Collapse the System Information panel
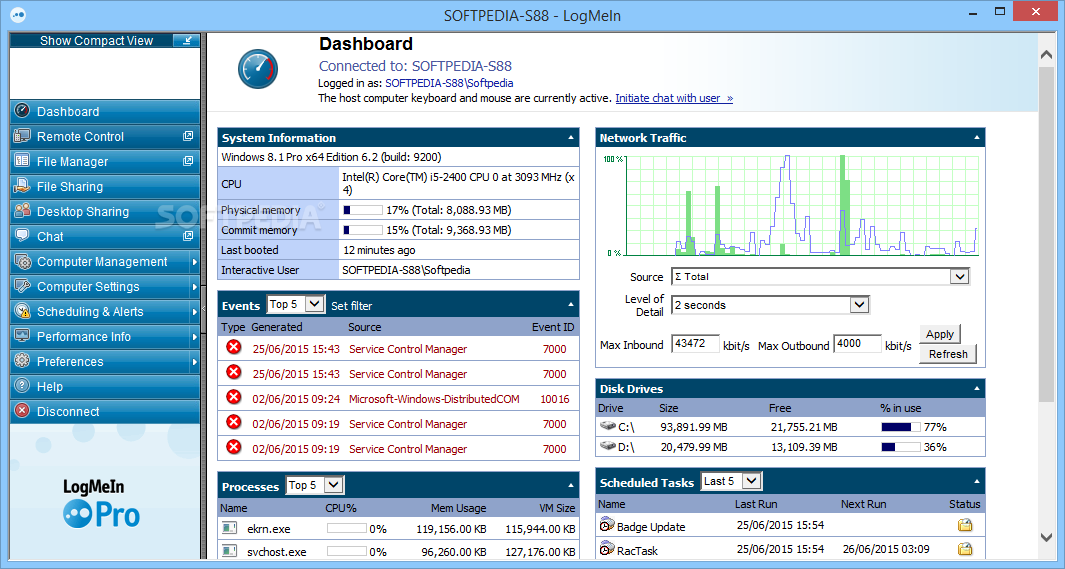This screenshot has height=569, width=1065. tap(571, 138)
